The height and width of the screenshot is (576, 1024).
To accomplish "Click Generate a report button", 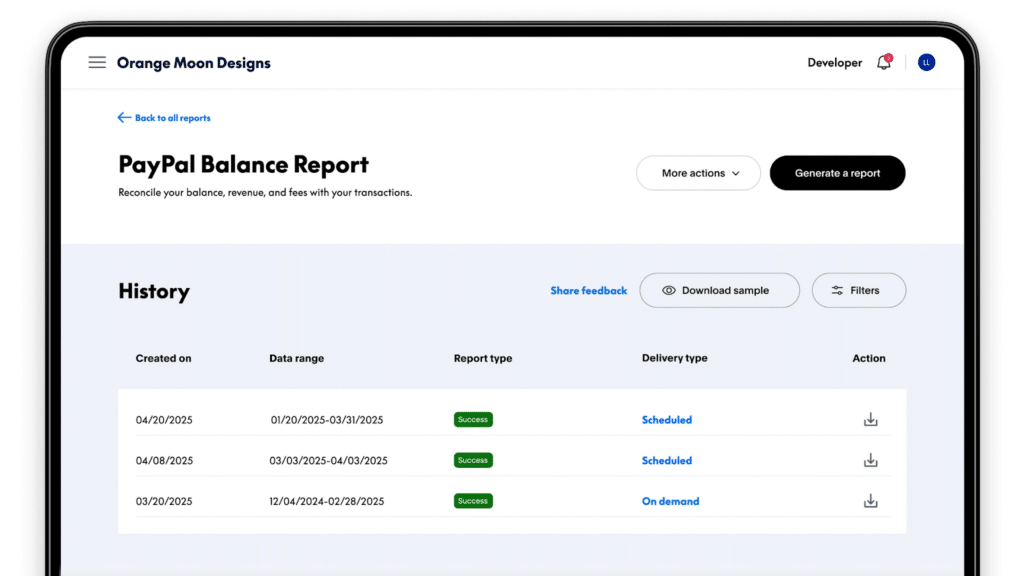I will [x=837, y=173].
